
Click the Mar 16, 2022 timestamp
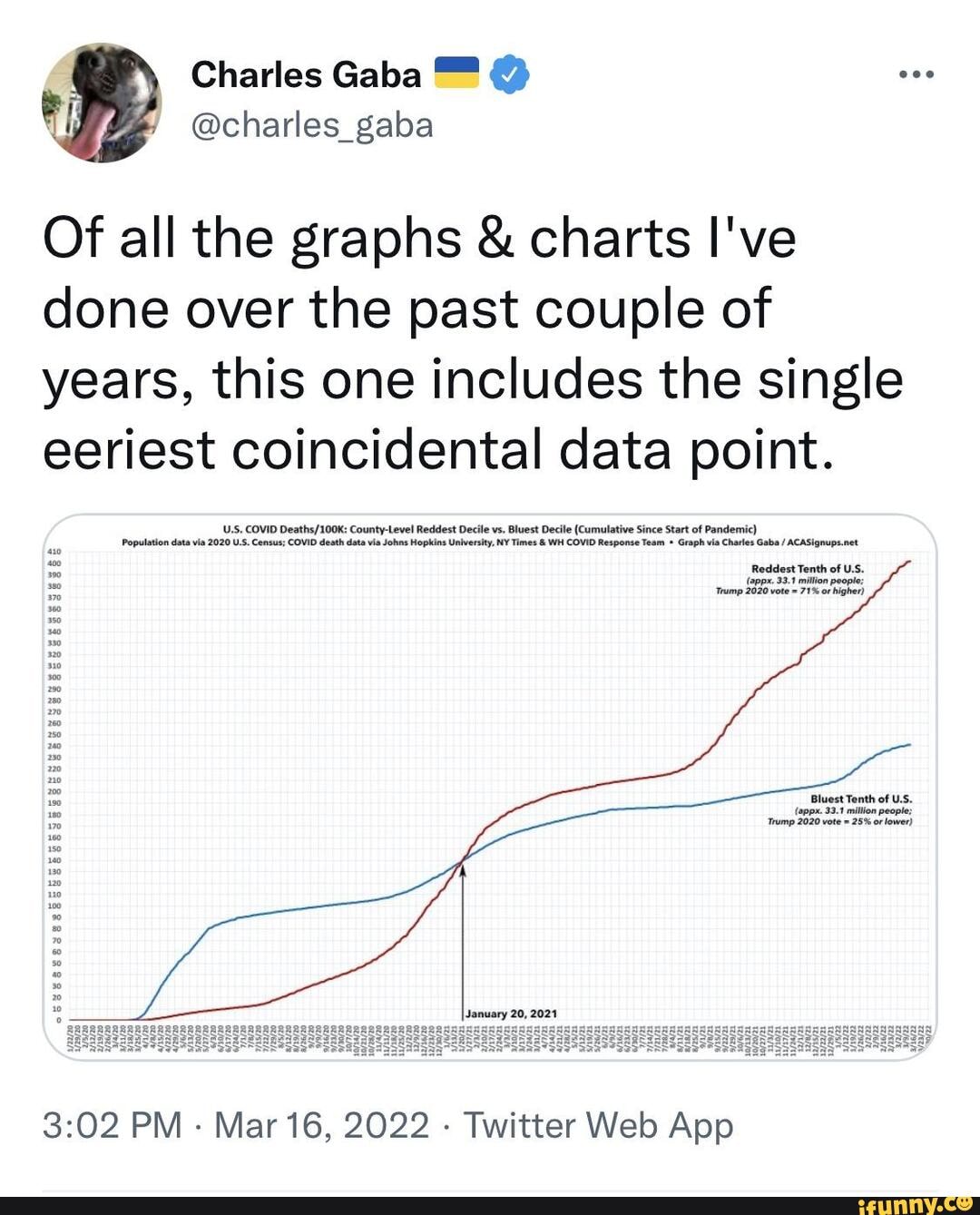[x=318, y=1125]
